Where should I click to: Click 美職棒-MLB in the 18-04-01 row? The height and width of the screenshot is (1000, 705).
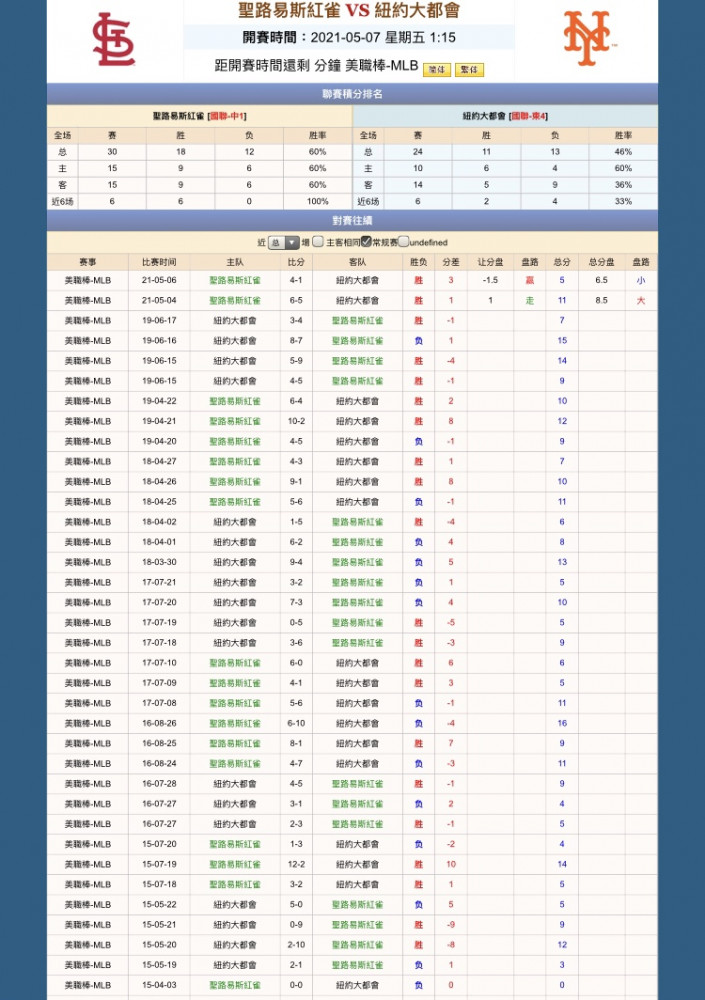[x=88, y=542]
